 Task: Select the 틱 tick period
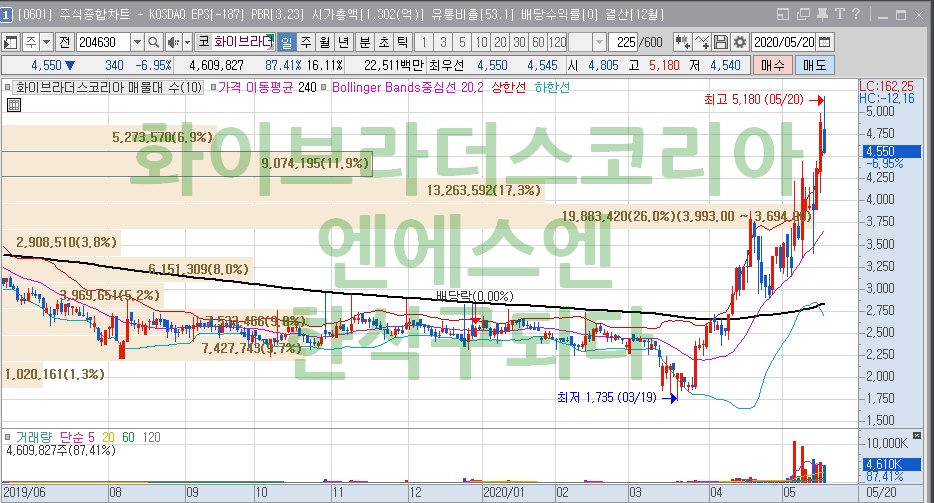403,42
